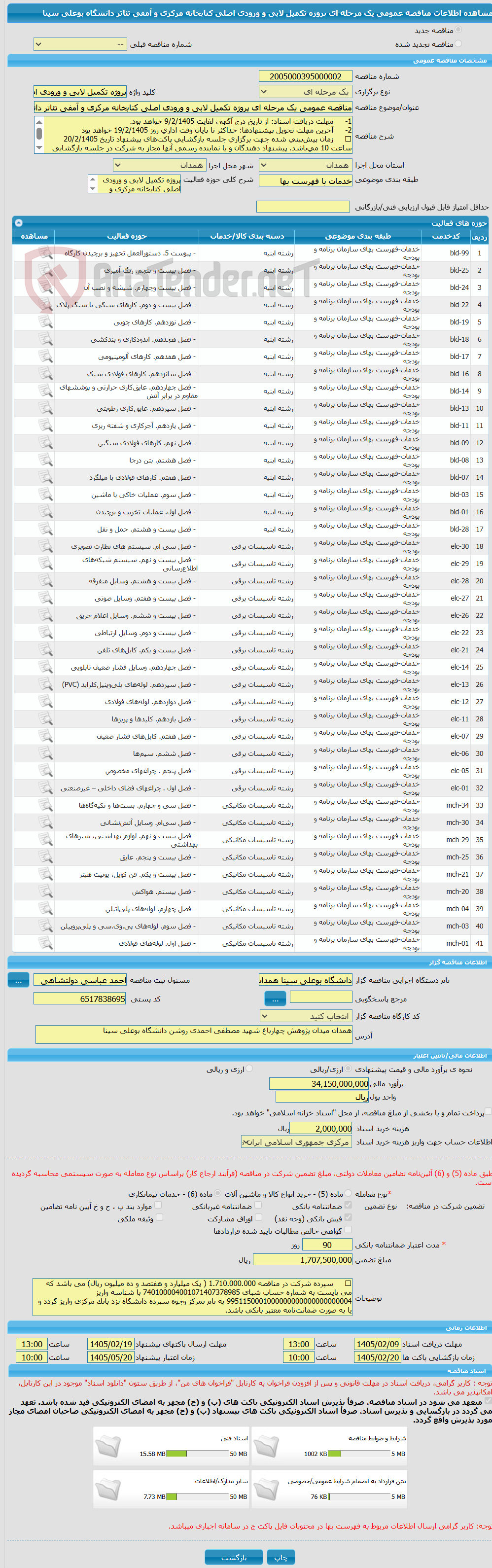This screenshot has width=492, height=1568.
Task: Open view icon for row bld-09
Action: (45, 442)
